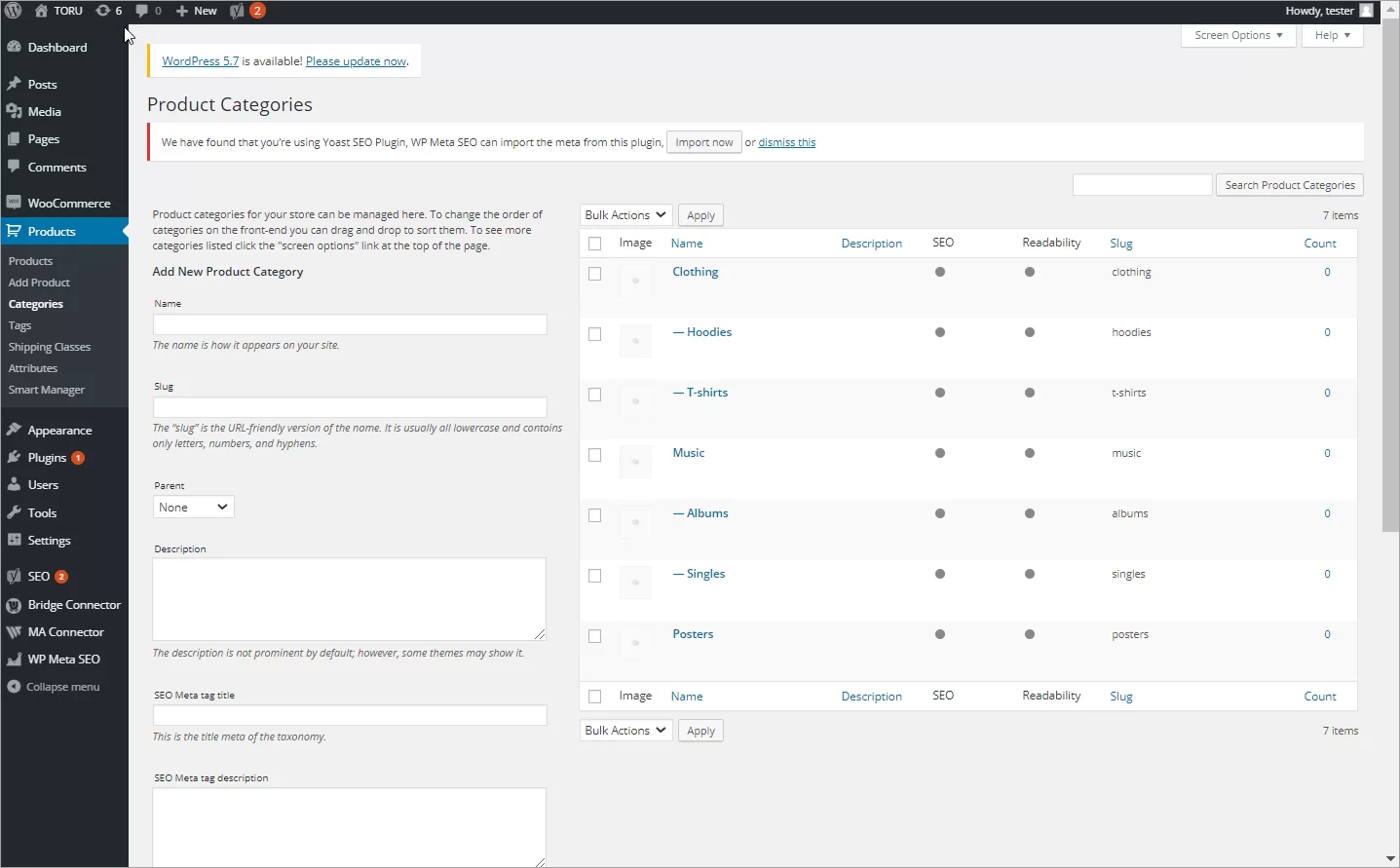Image resolution: width=1400 pixels, height=868 pixels.
Task: Open the Parent category dropdown
Action: pyautogui.click(x=192, y=507)
